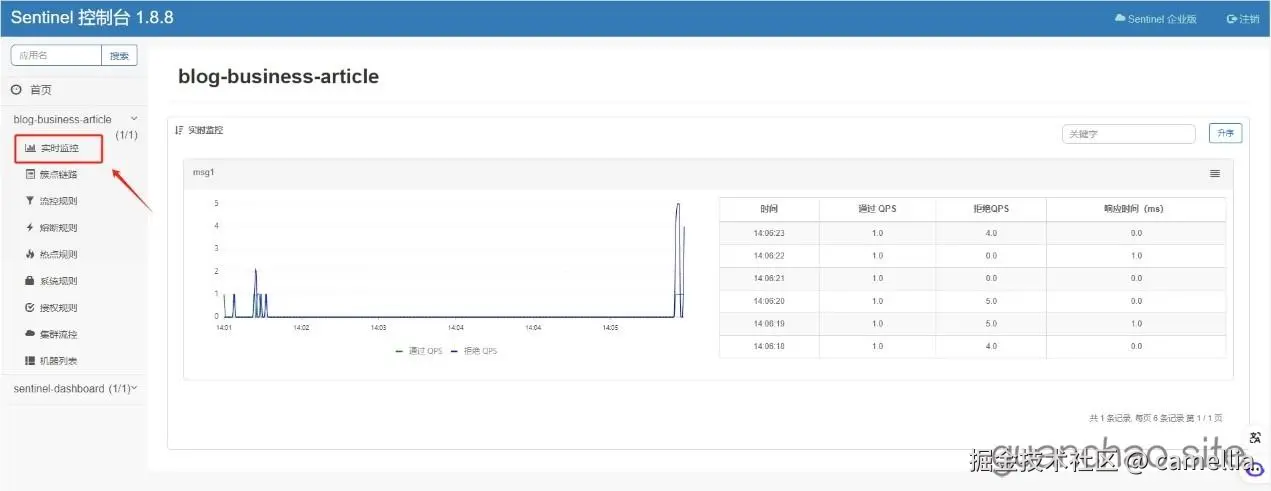
Task: Click the (1/1) count under blog-business-article
Action: (x=126, y=134)
